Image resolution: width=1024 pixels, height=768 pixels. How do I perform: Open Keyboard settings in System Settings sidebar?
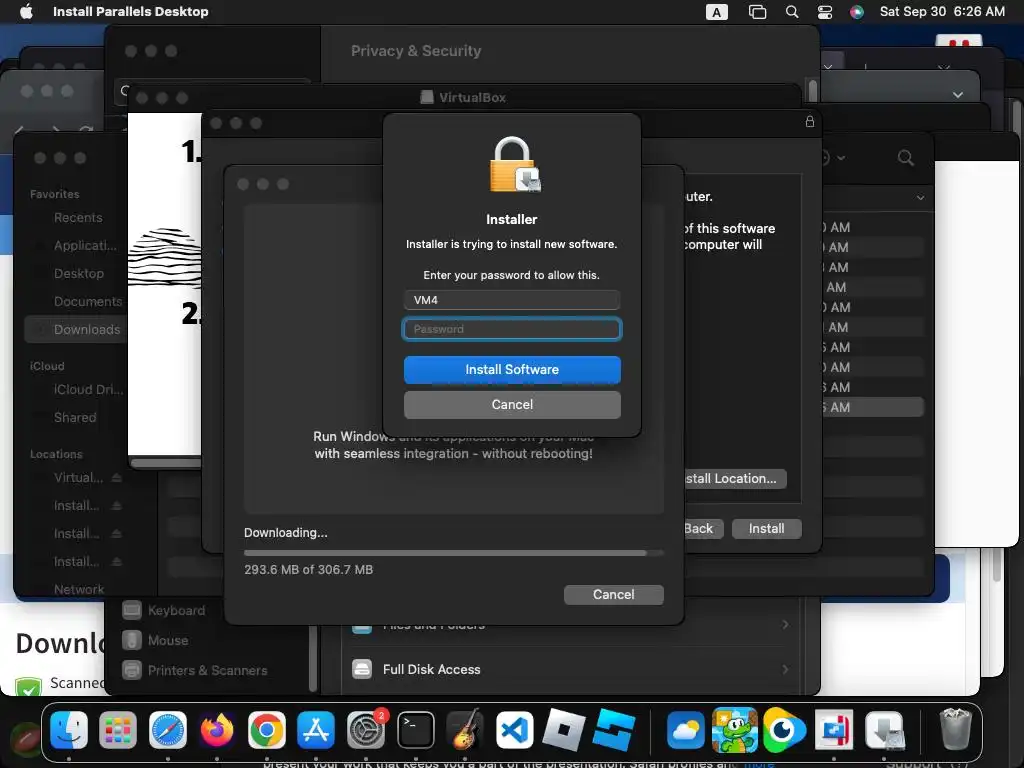(163, 611)
